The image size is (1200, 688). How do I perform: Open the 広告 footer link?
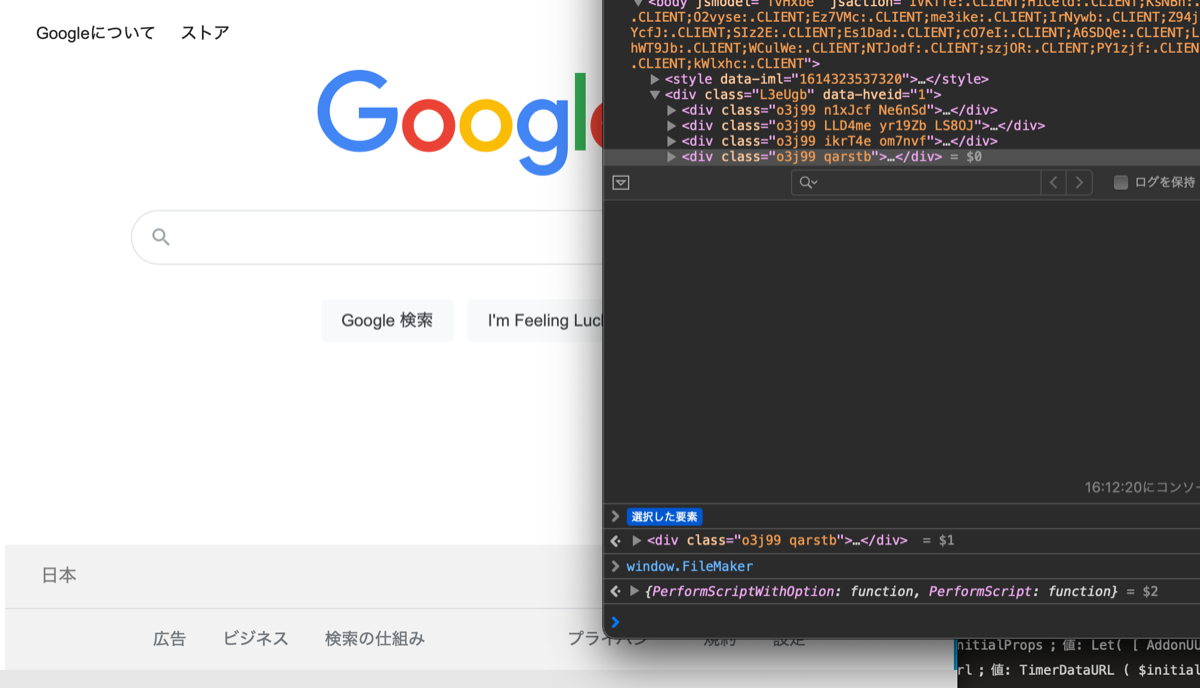click(x=169, y=638)
